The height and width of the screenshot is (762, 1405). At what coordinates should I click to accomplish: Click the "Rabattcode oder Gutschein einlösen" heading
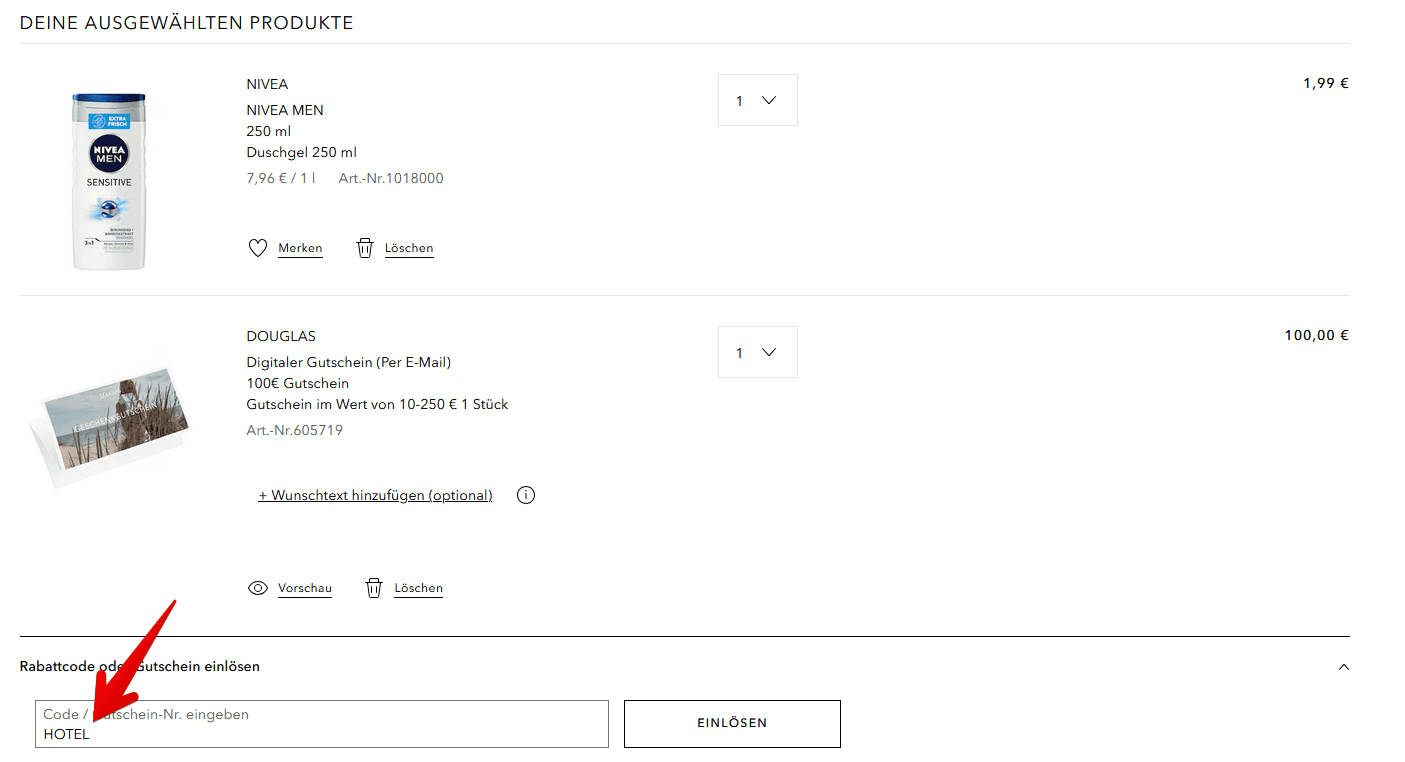(140, 666)
